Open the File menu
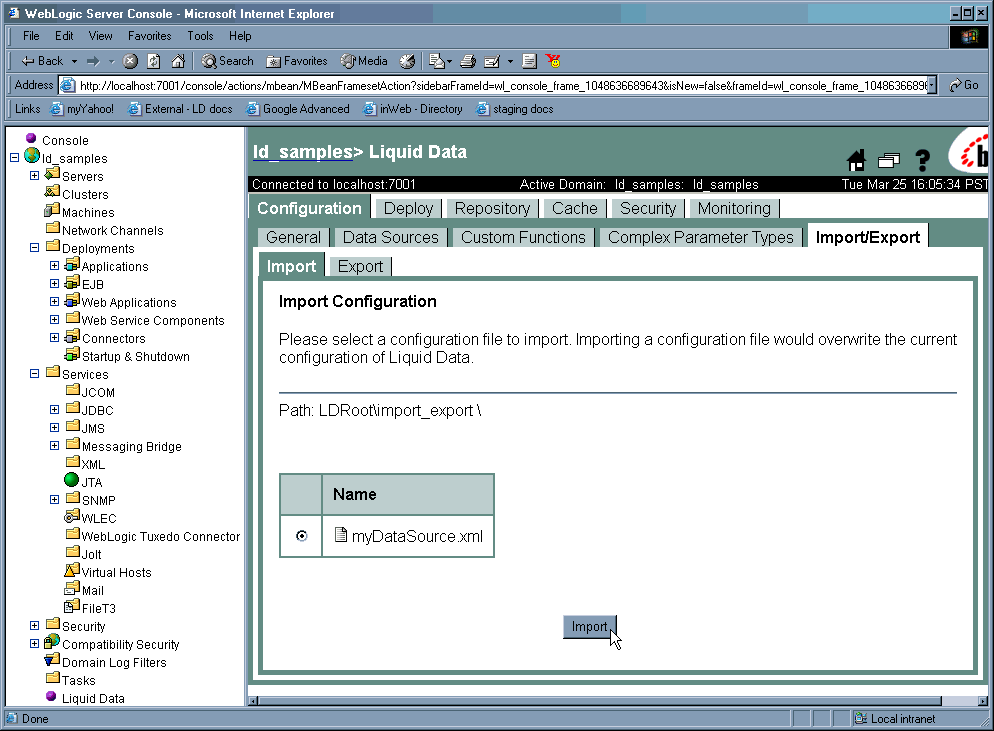This screenshot has width=994, height=731. [31, 36]
